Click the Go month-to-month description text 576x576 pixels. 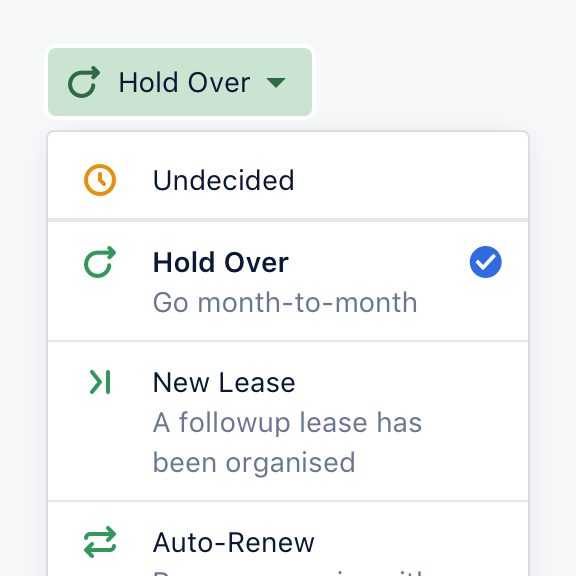[x=285, y=303]
